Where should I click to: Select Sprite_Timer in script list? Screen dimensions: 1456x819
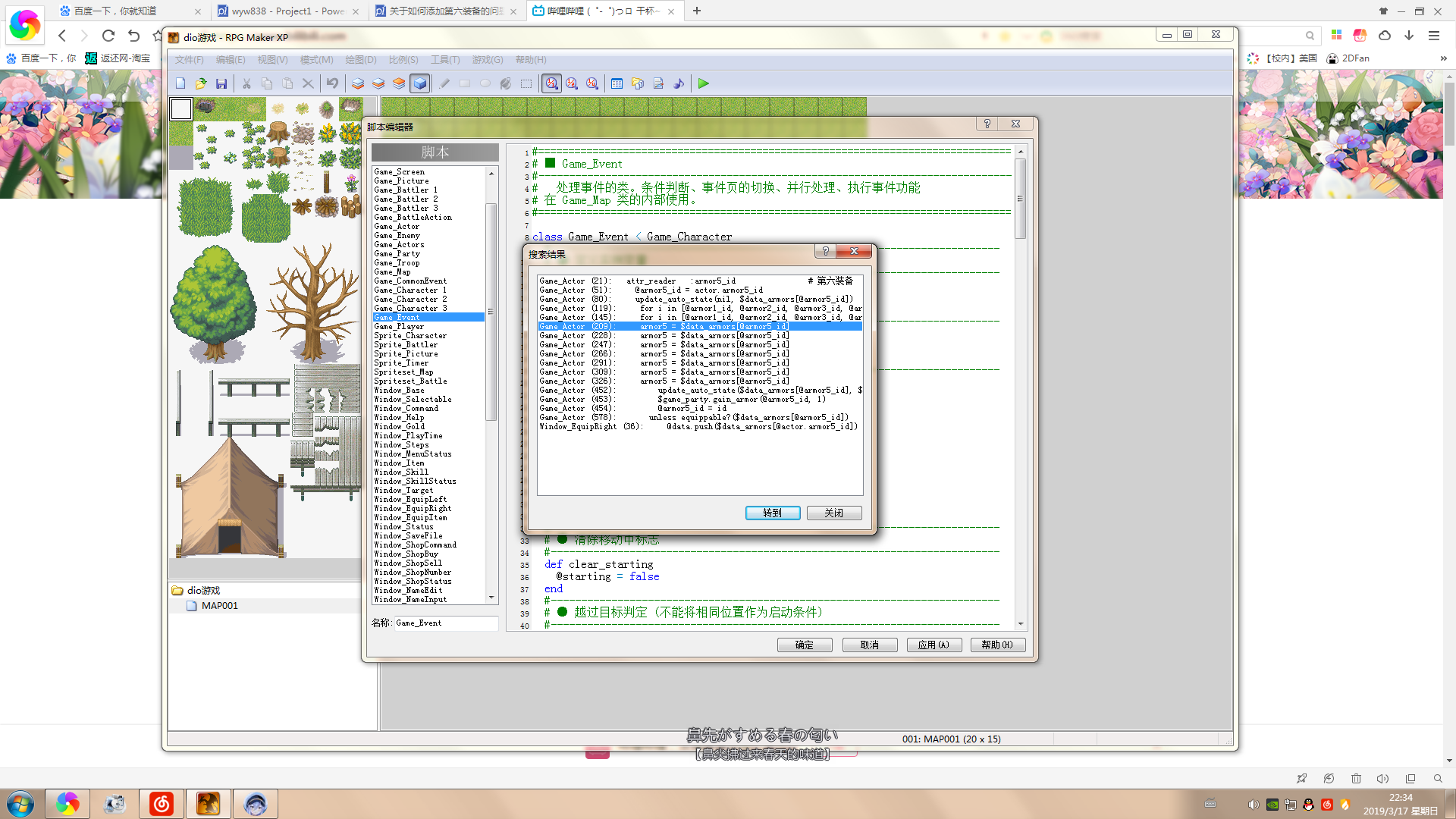428,363
